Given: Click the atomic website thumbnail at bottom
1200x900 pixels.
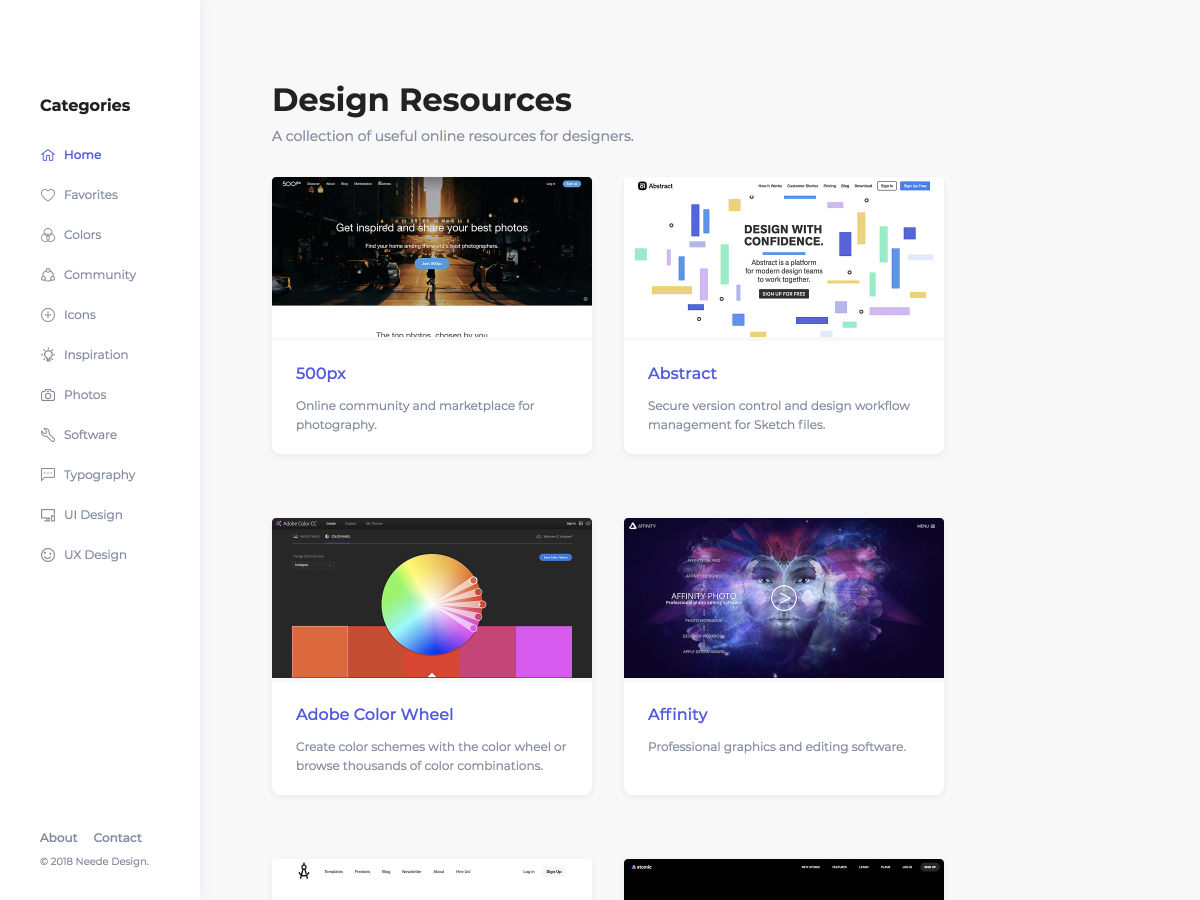Looking at the screenshot, I should (x=784, y=880).
